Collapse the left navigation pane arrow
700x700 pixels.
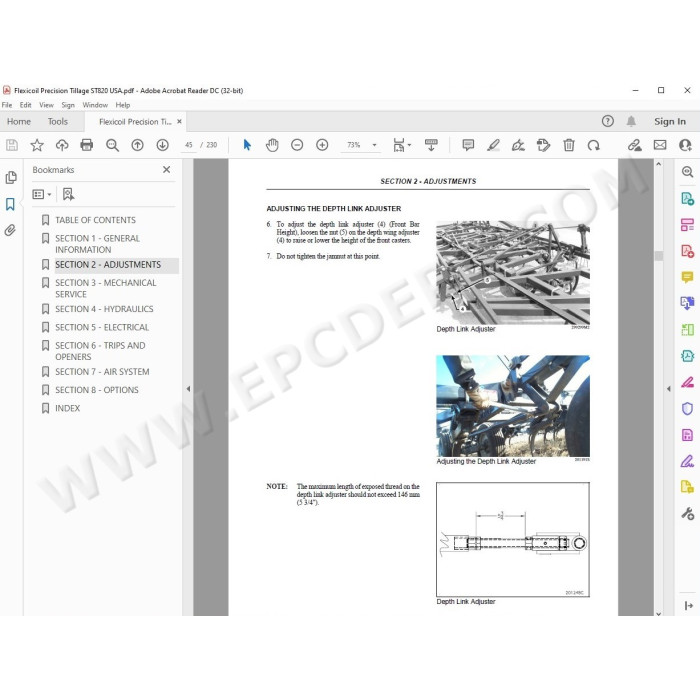188,389
